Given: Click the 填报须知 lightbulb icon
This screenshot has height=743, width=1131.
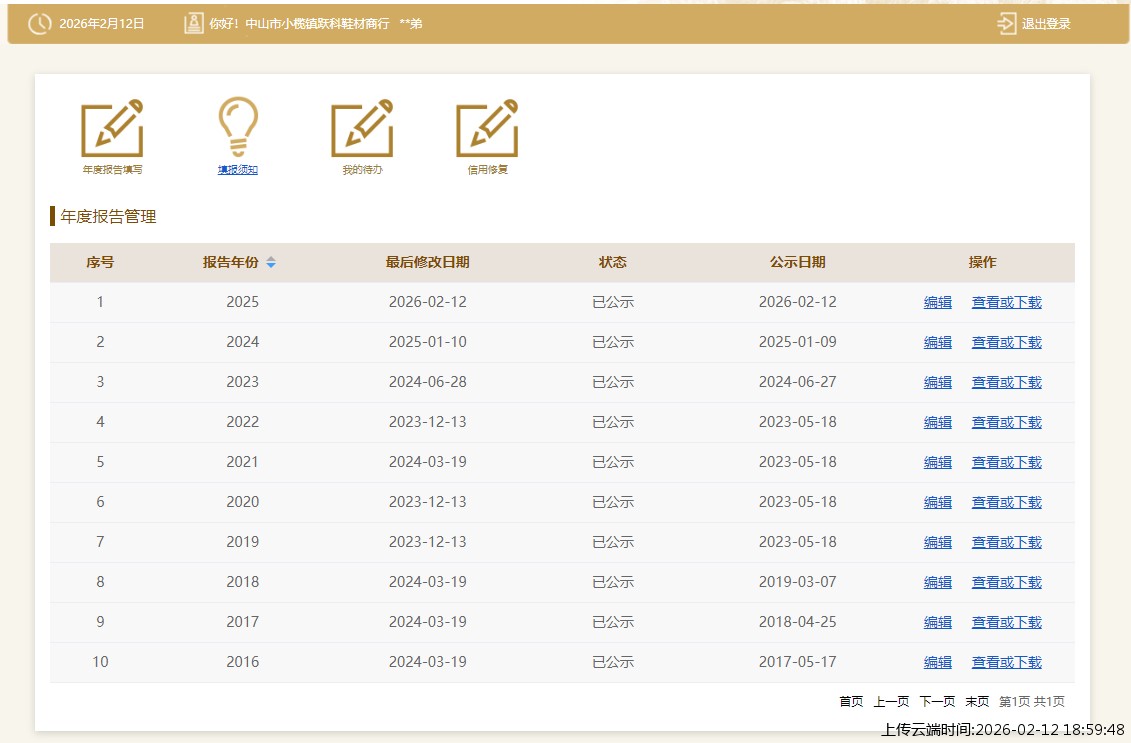Looking at the screenshot, I should coord(238,127).
